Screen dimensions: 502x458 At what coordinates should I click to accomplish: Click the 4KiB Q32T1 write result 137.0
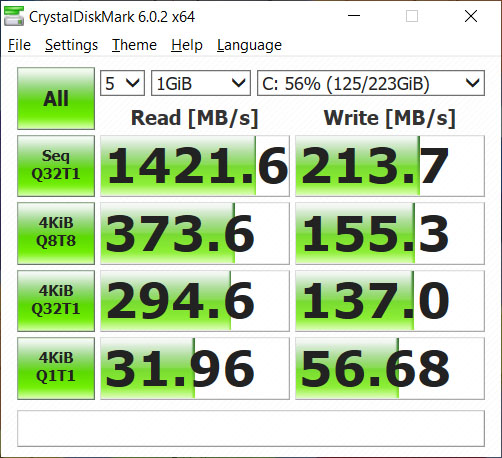point(390,301)
